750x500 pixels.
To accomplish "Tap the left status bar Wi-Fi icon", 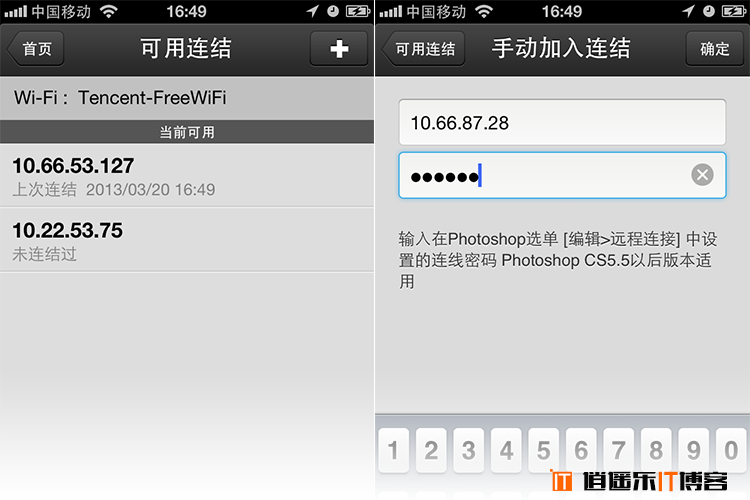I will point(109,11).
